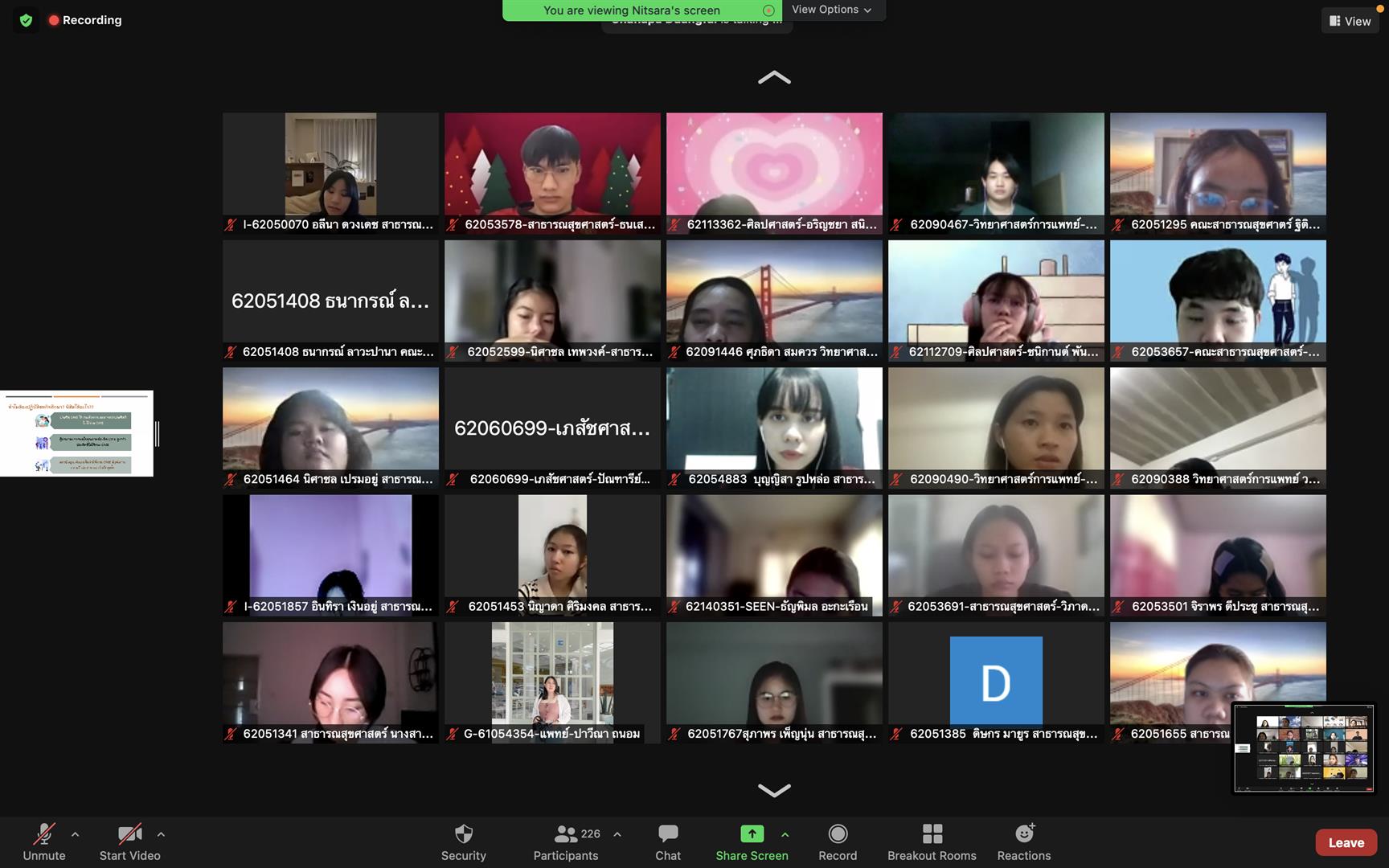Click muted mic icon on I-62050070 tile

(231, 225)
